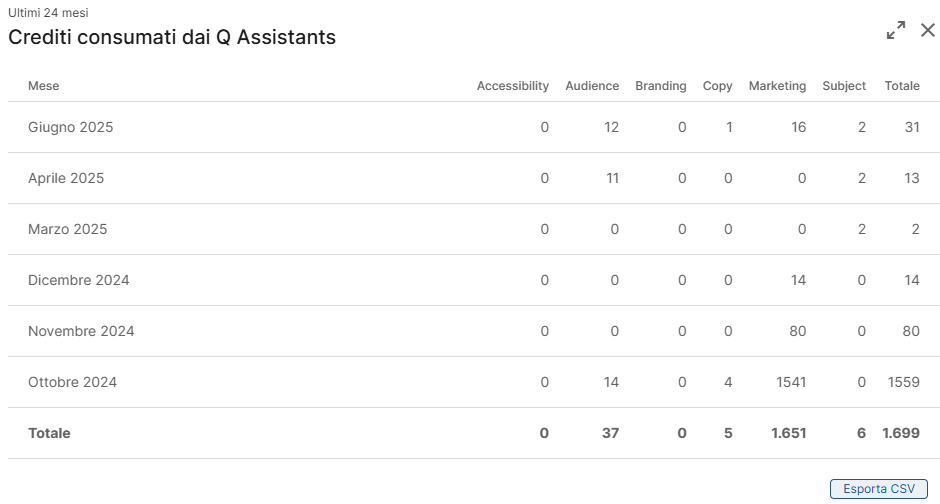Close the Crediti consumati panel
940x504 pixels.
click(x=927, y=30)
